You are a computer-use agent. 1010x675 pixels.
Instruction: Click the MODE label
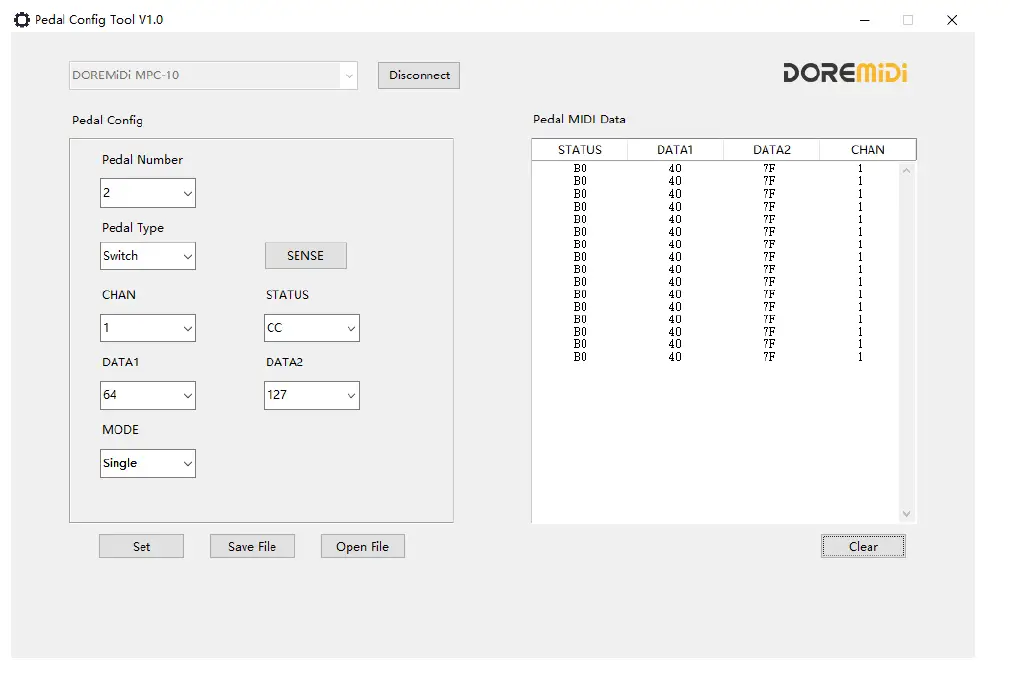(120, 430)
